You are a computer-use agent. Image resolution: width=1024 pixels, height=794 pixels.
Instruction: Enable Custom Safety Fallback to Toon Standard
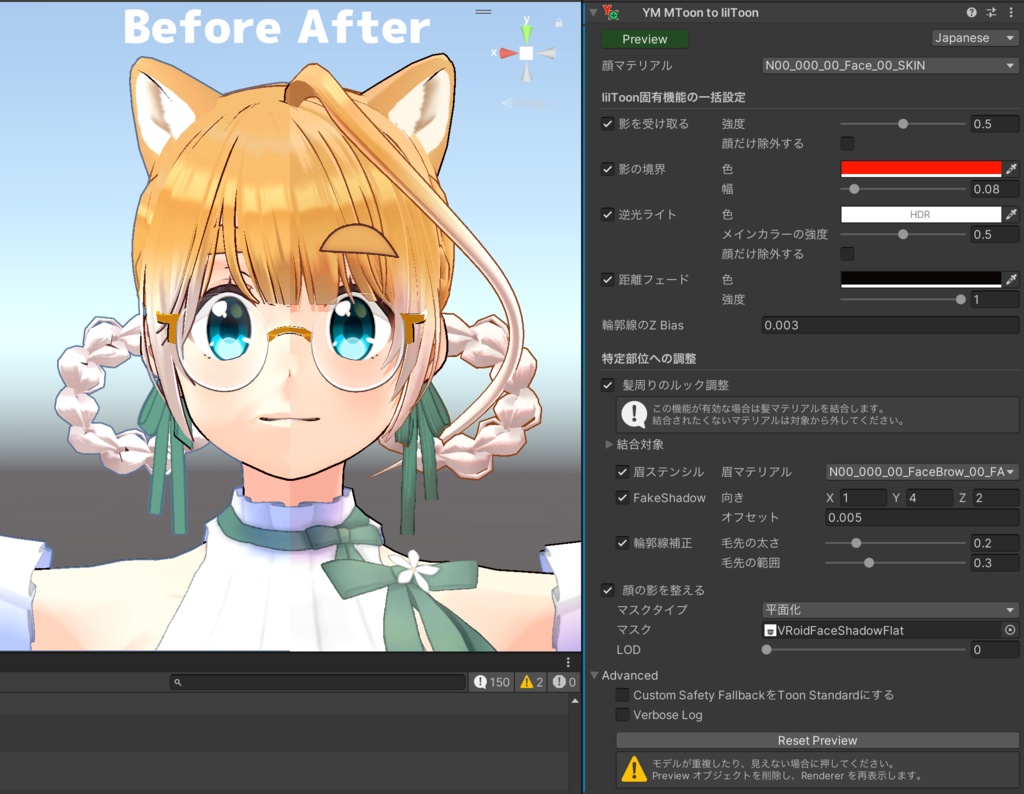pos(622,695)
